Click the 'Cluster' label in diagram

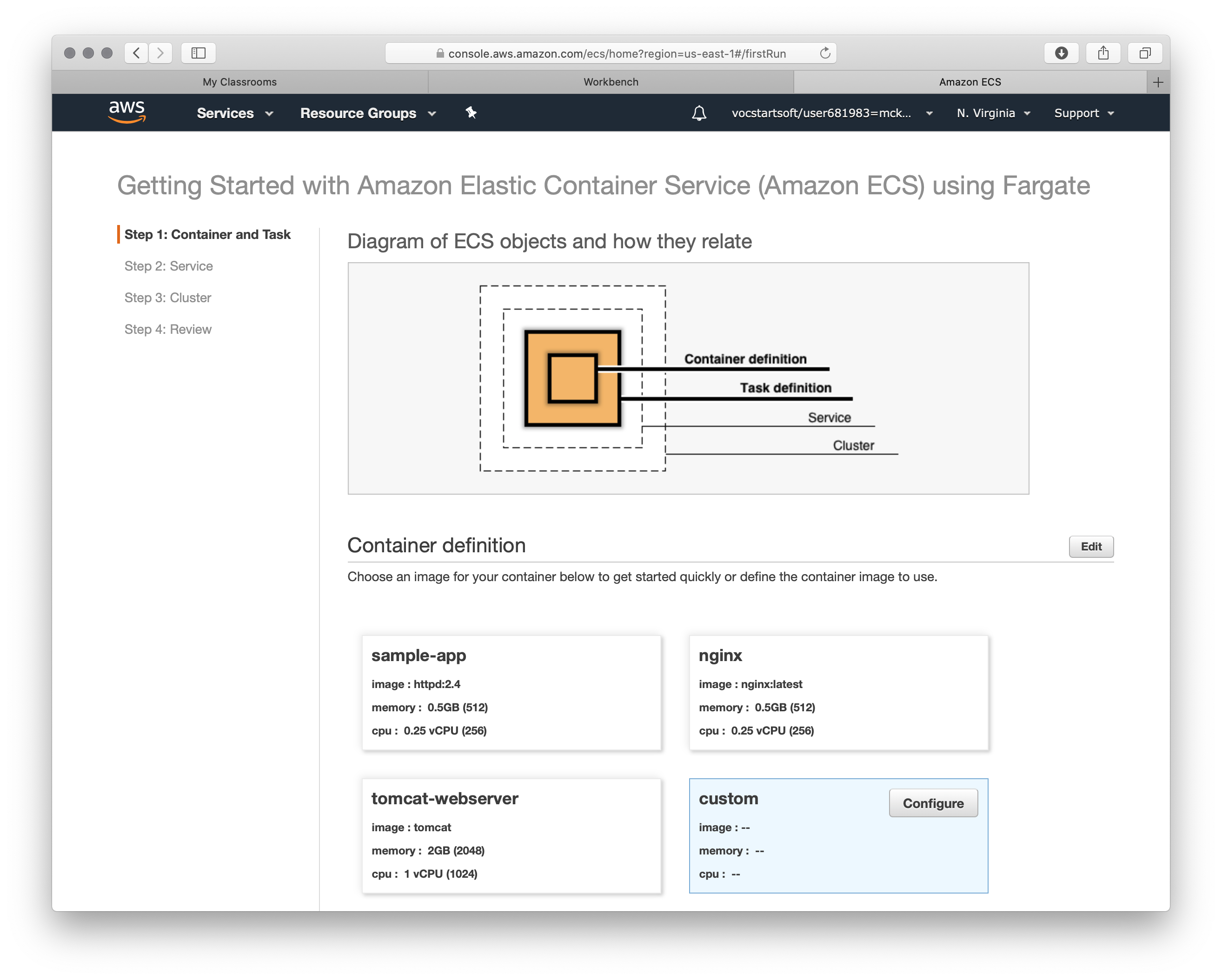pos(853,445)
